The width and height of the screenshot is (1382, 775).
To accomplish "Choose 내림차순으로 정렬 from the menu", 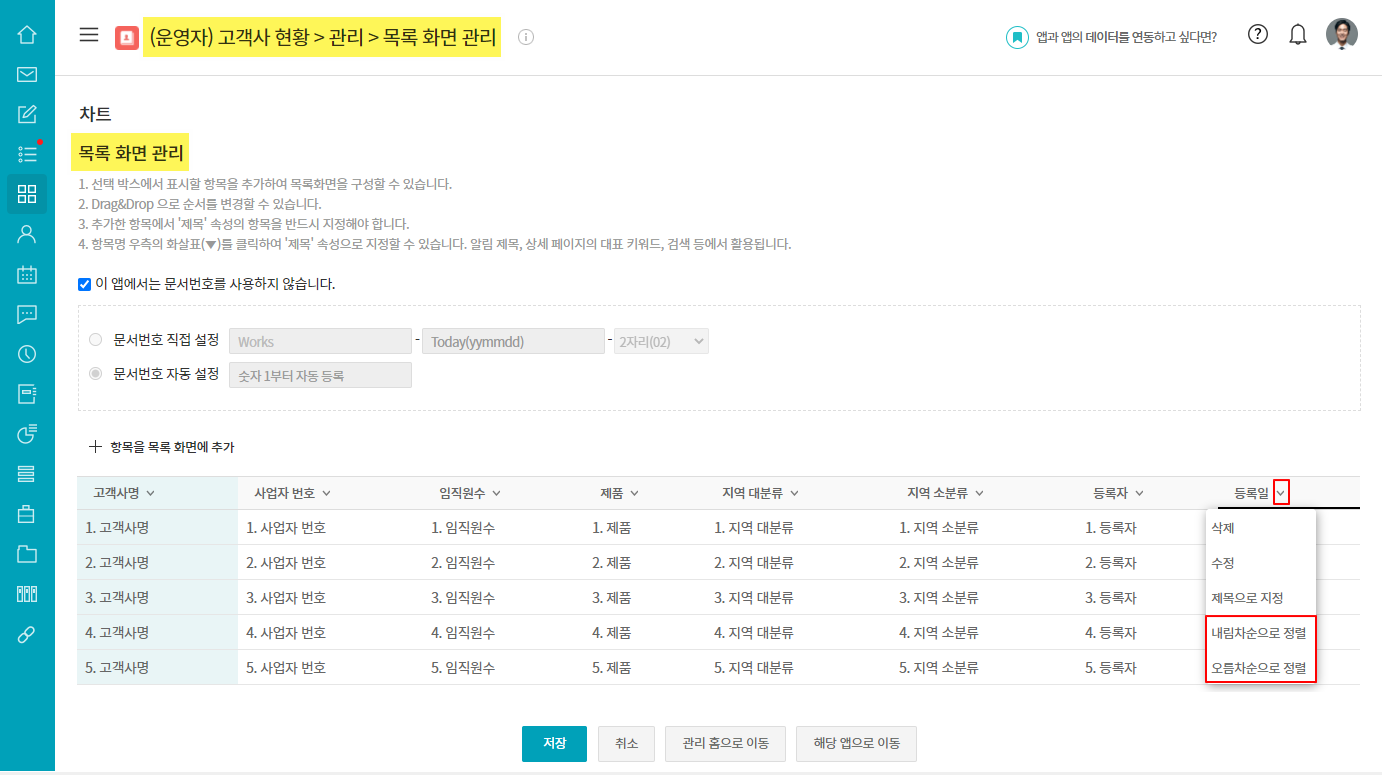I will pos(1260,632).
